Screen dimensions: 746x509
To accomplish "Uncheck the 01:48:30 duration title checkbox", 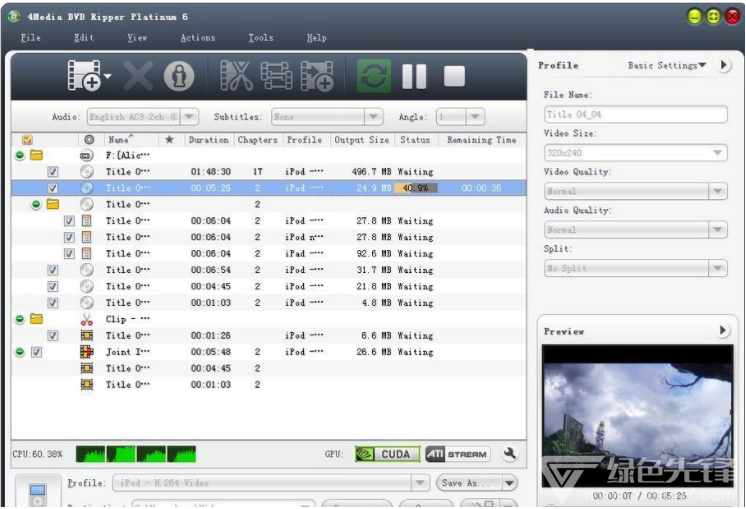I will (53, 172).
